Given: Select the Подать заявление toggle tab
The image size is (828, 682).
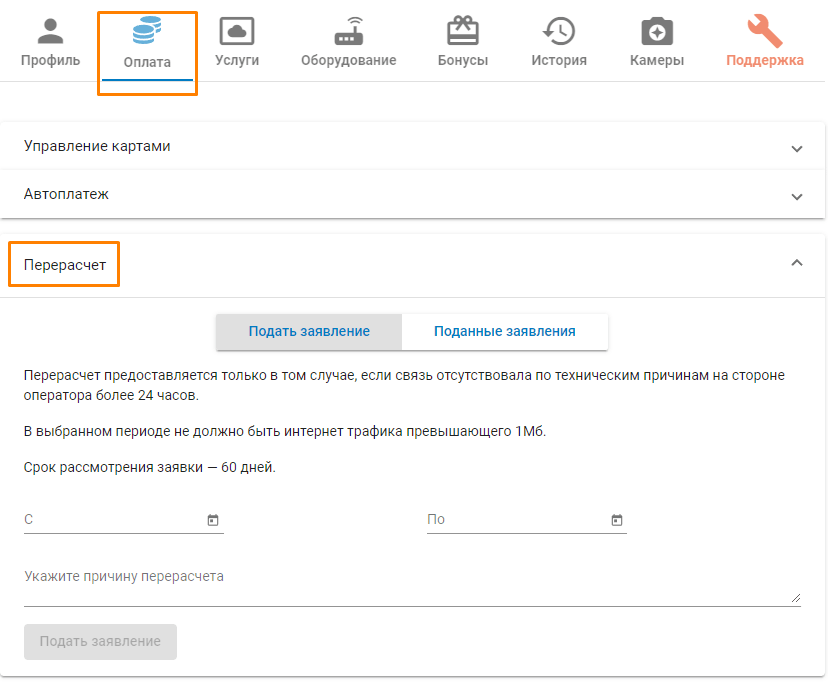Looking at the screenshot, I should coord(309,331).
